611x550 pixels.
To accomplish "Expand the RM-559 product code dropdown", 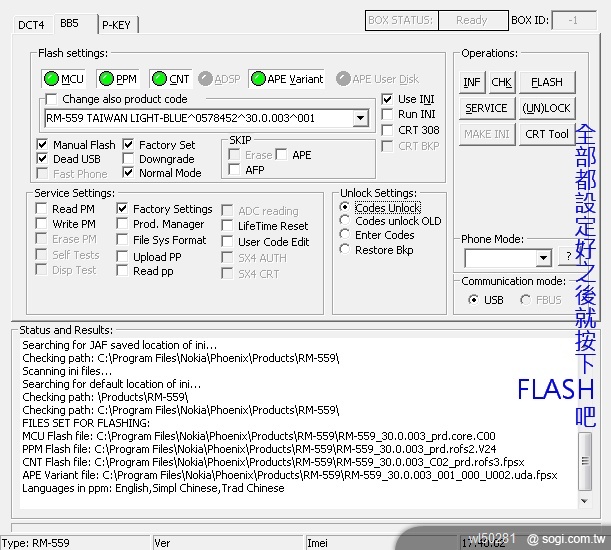I will pyautogui.click(x=361, y=119).
